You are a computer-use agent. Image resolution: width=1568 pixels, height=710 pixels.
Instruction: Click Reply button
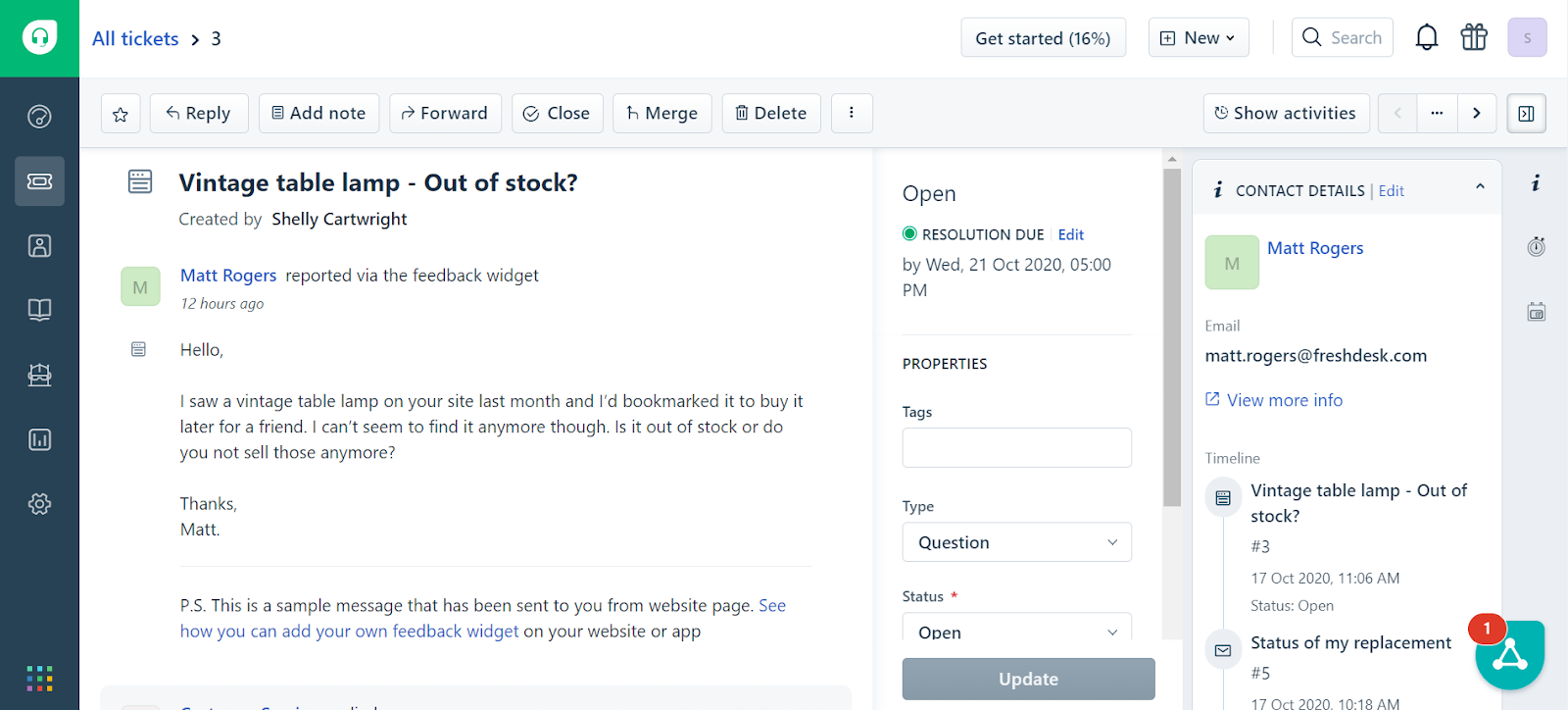tap(199, 113)
